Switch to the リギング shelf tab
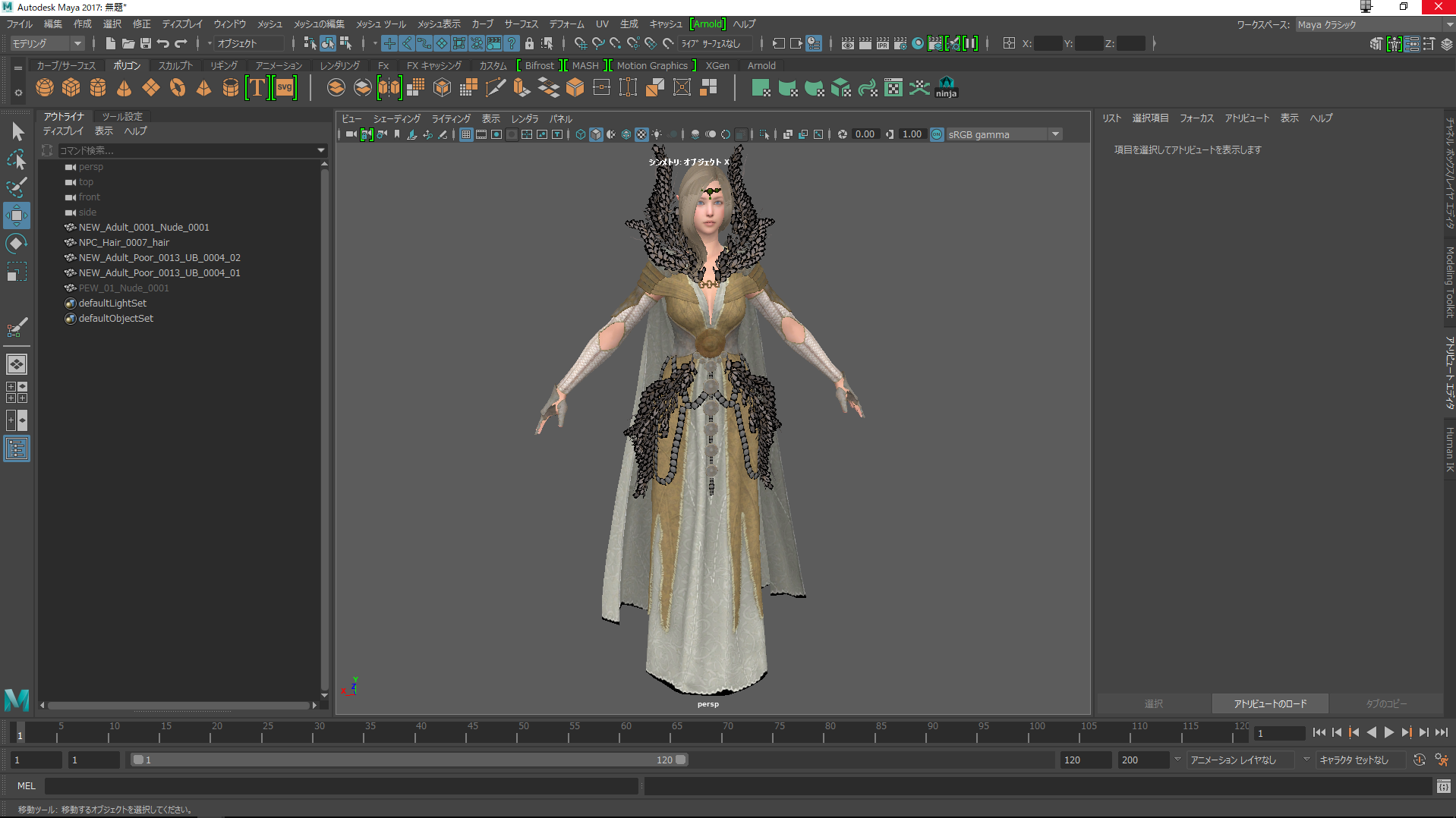This screenshot has height=818, width=1456. (224, 66)
